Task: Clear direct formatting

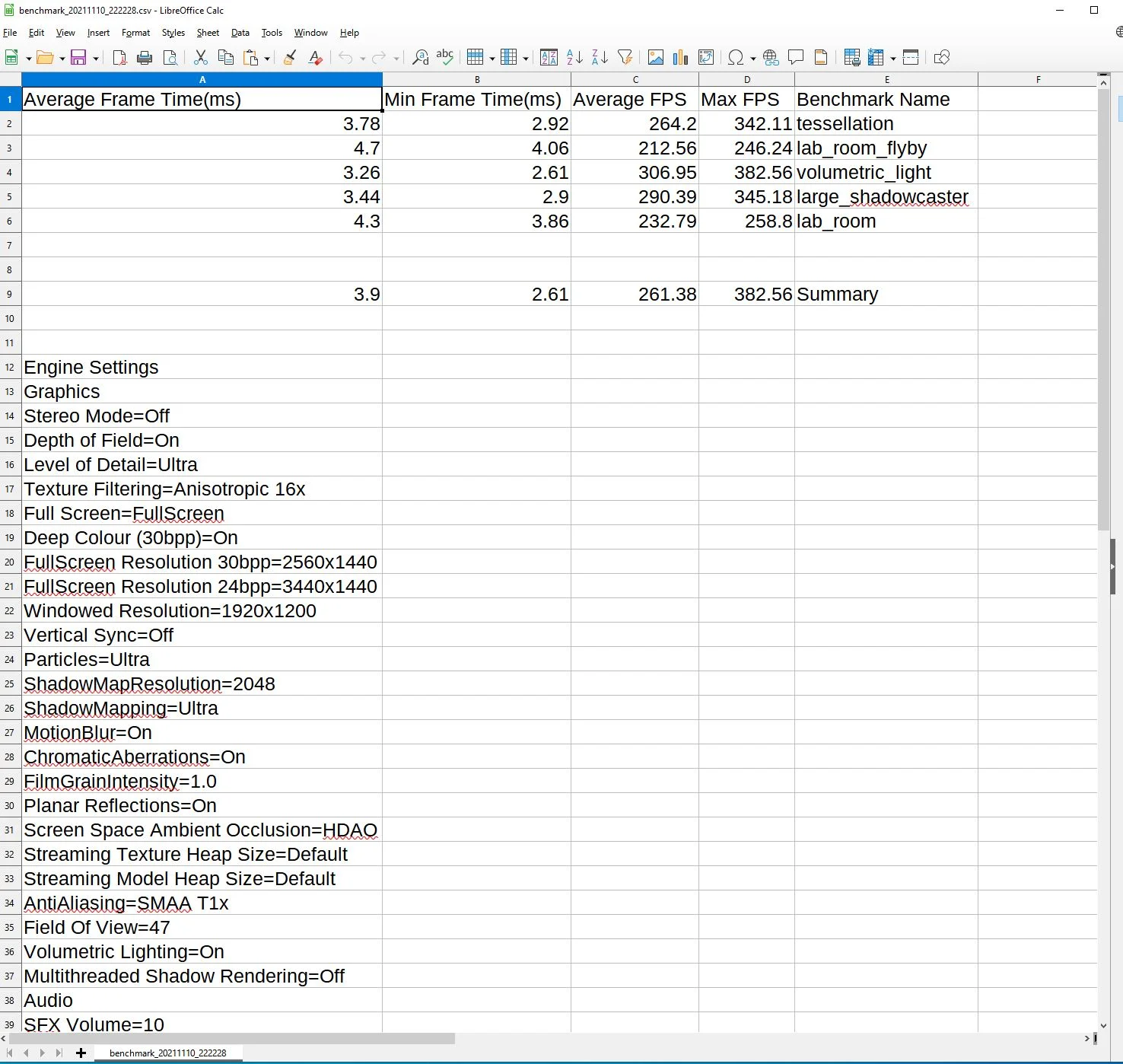Action: 315,58
